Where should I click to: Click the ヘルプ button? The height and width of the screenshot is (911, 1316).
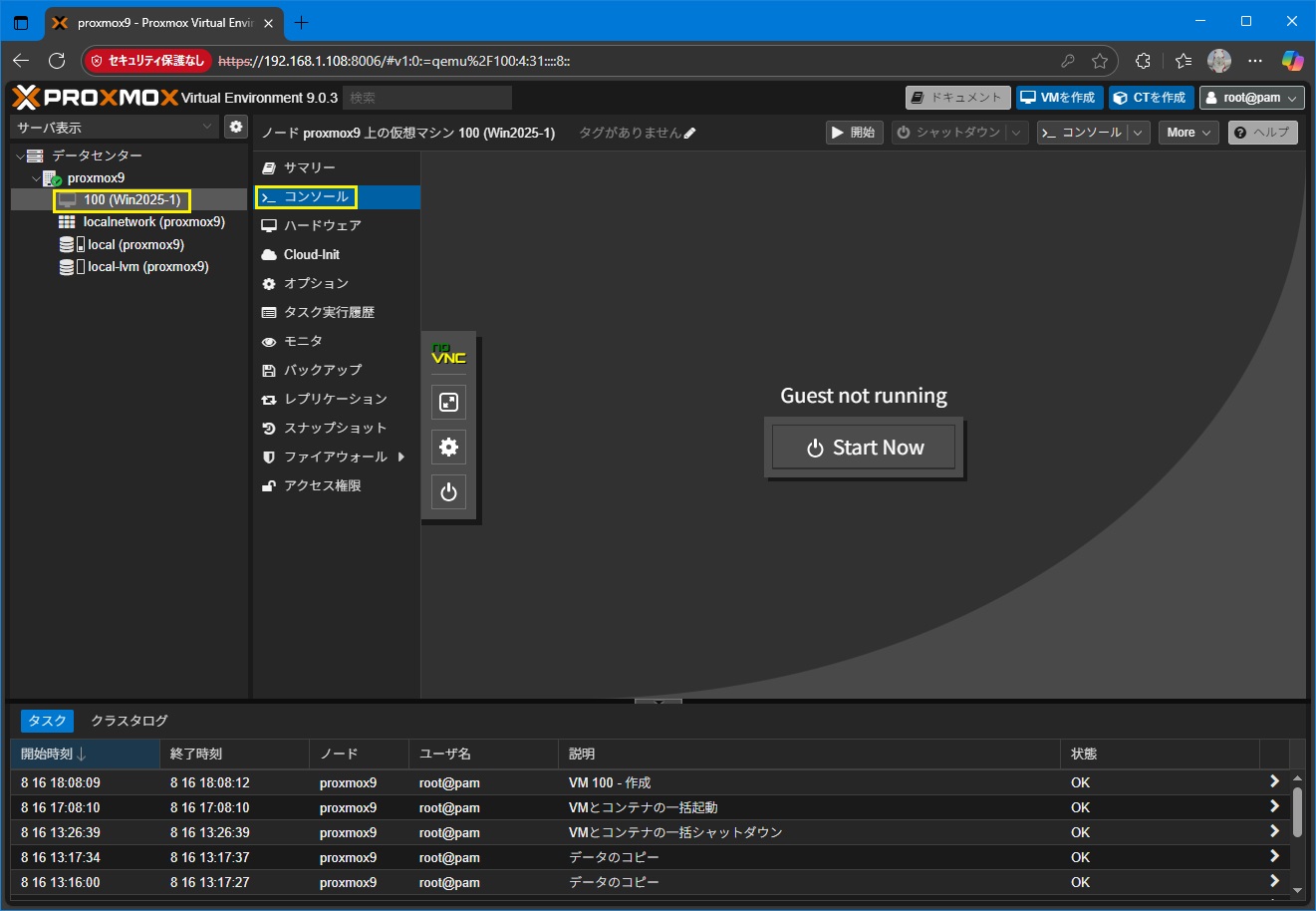(x=1262, y=132)
